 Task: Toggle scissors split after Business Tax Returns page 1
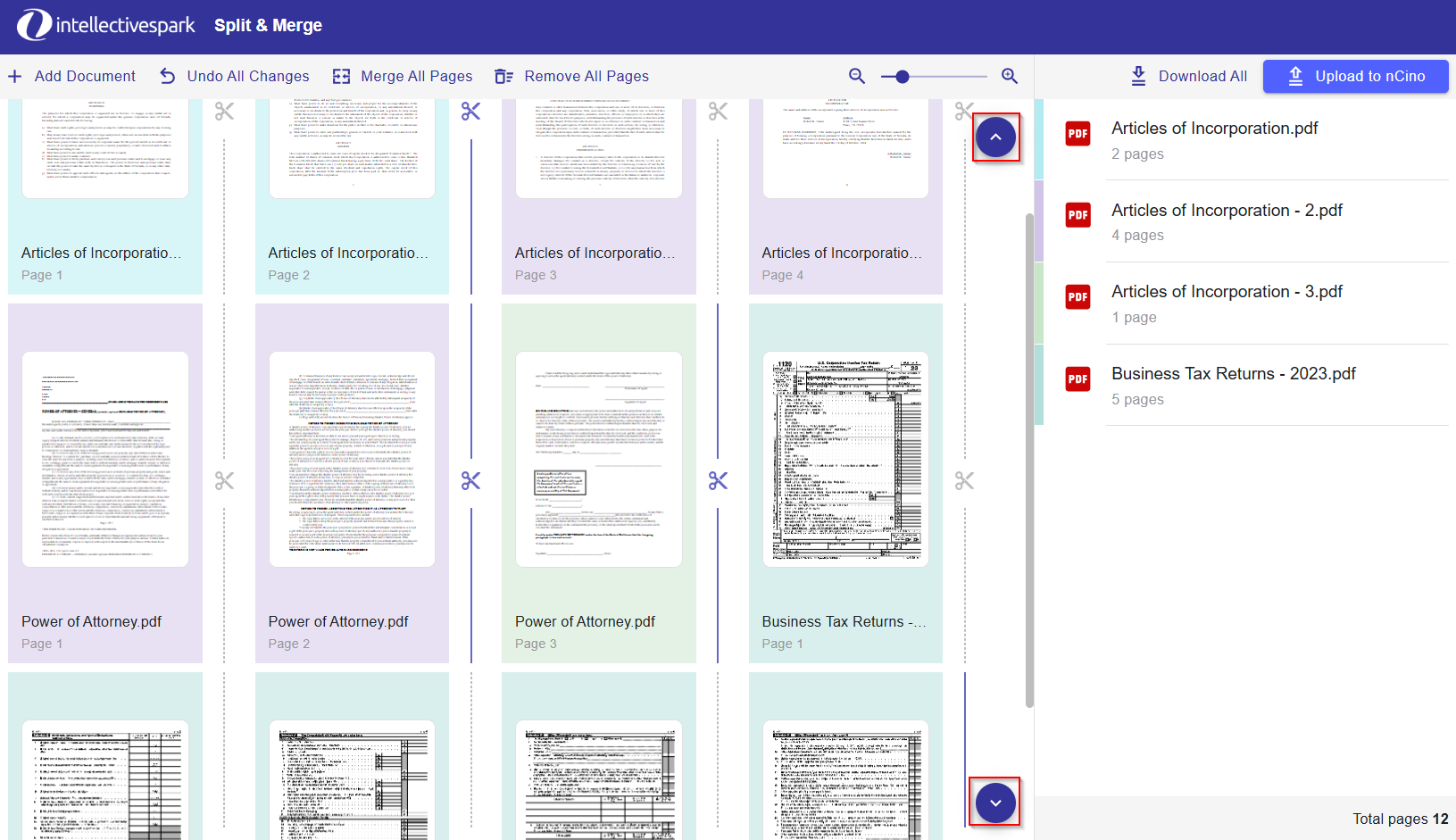click(x=964, y=481)
